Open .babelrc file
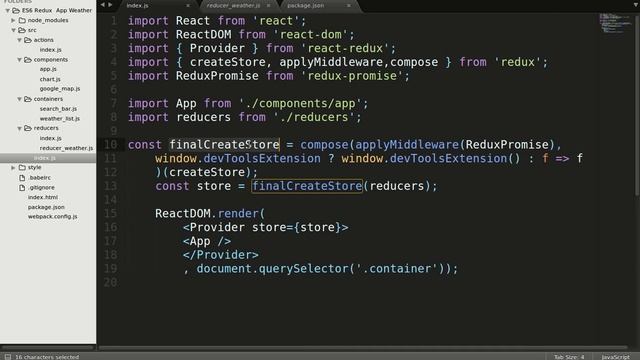 (40, 178)
